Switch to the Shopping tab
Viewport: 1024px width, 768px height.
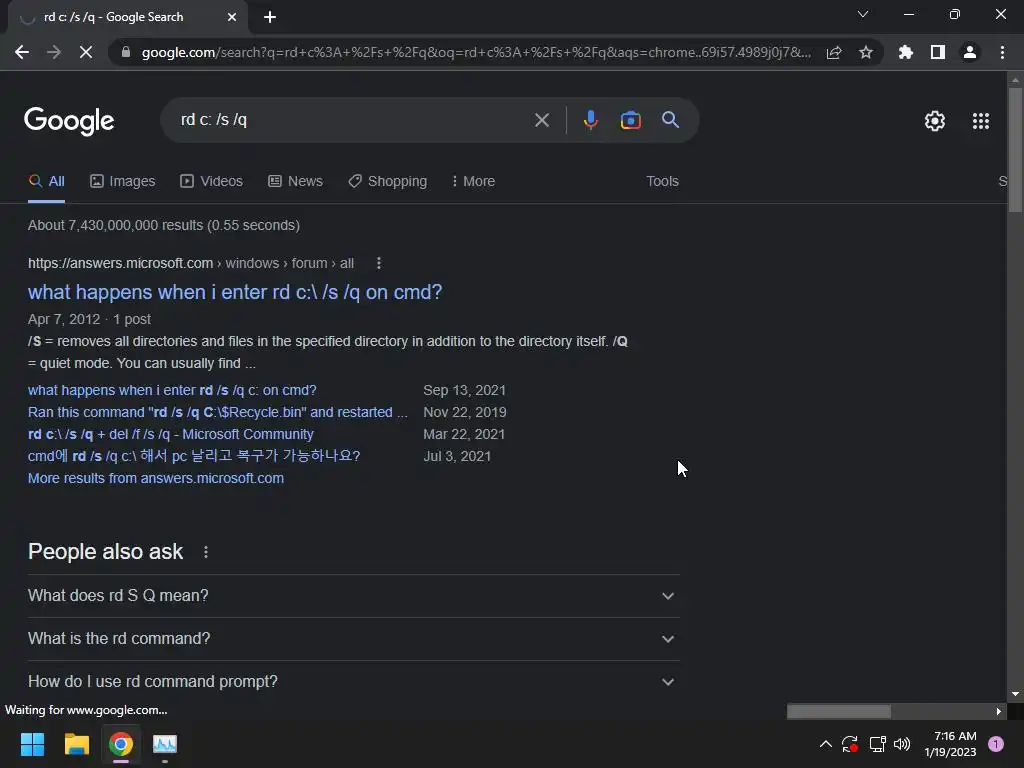388,182
